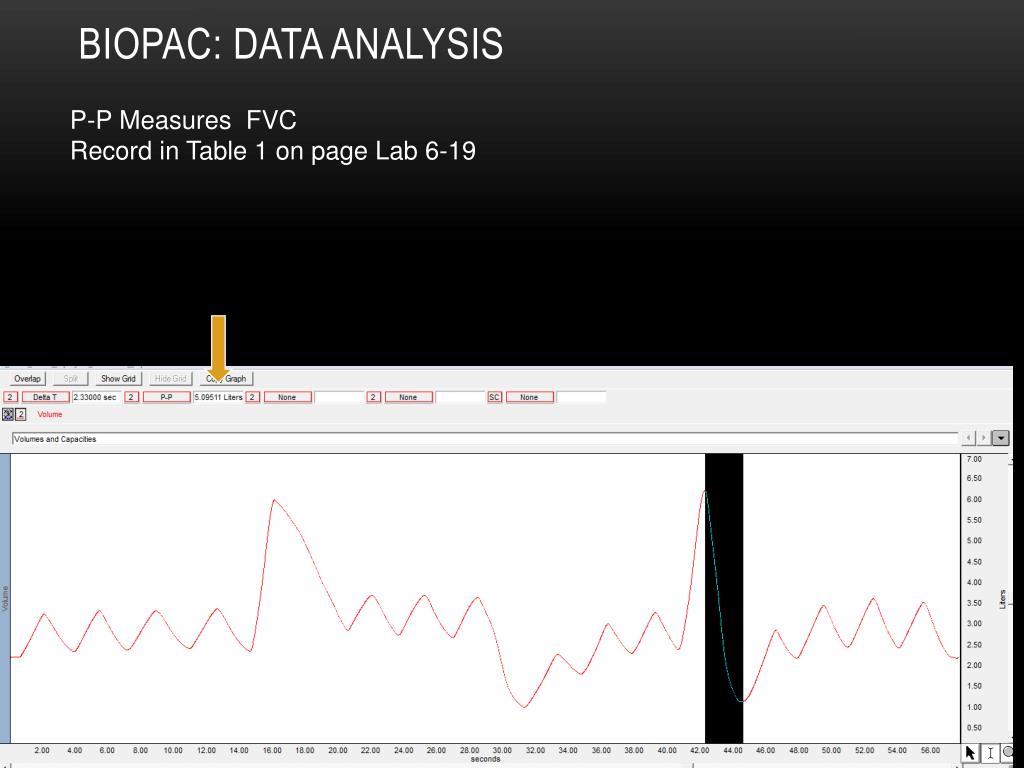1024x768 pixels.
Task: Click the vertical Volume label strip at left
Action: click(5, 598)
